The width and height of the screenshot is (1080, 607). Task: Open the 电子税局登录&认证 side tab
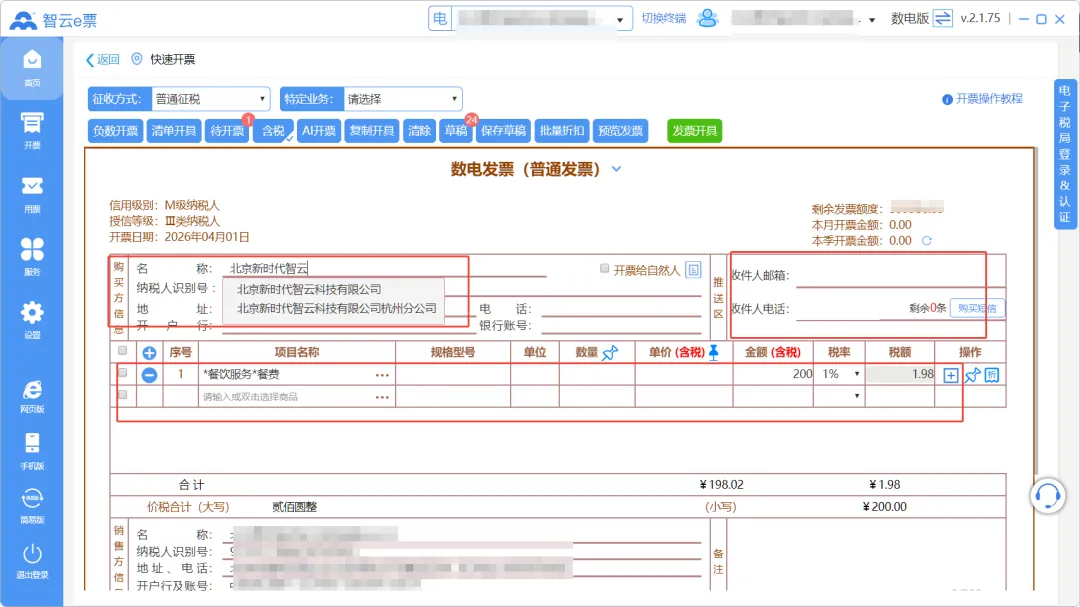tap(1065, 154)
